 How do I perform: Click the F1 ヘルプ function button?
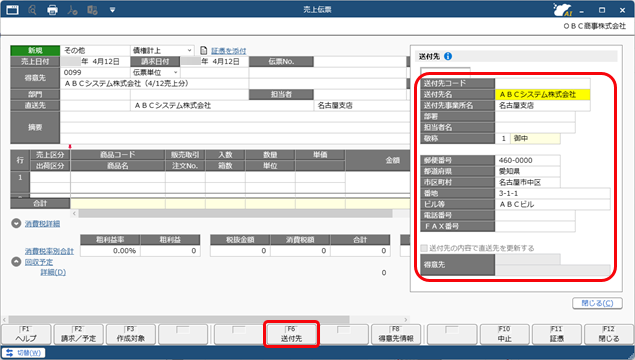pyautogui.click(x=26, y=334)
